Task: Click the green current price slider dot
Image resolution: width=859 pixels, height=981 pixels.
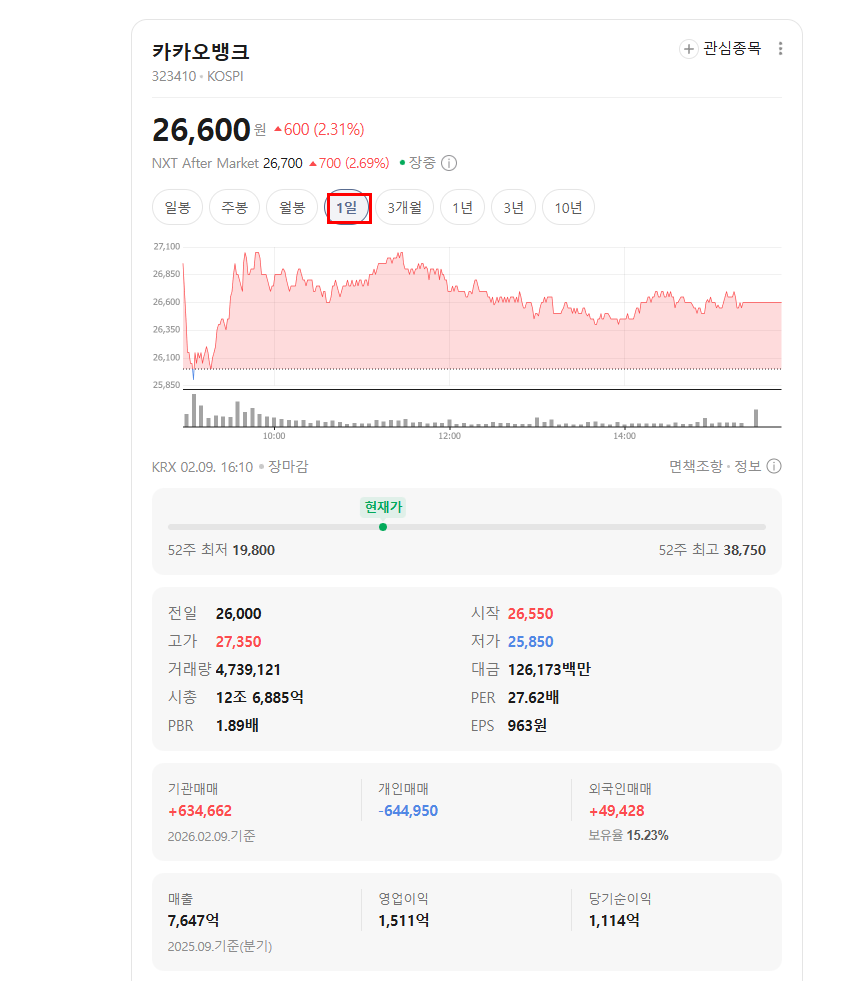Action: click(x=383, y=527)
